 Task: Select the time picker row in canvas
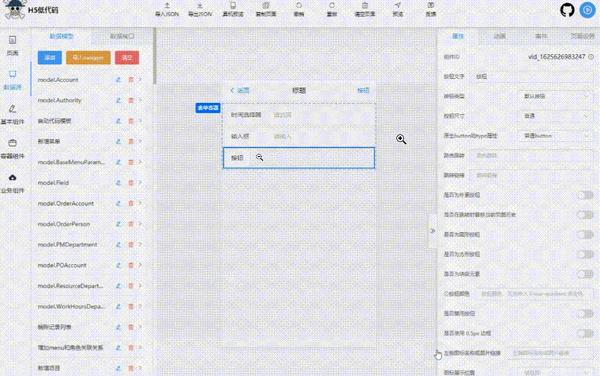coord(299,115)
